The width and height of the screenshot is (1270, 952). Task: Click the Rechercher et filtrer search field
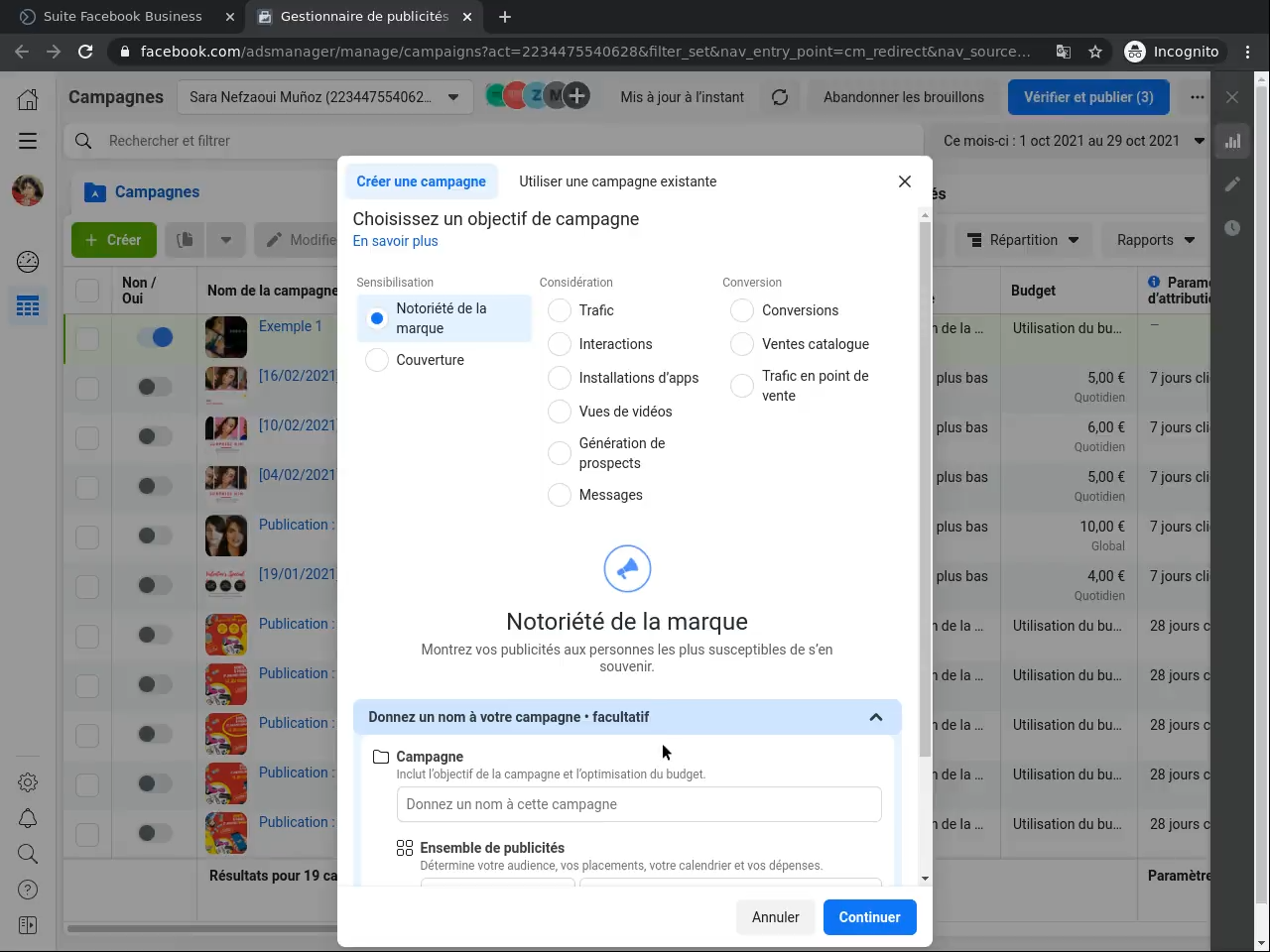point(496,141)
